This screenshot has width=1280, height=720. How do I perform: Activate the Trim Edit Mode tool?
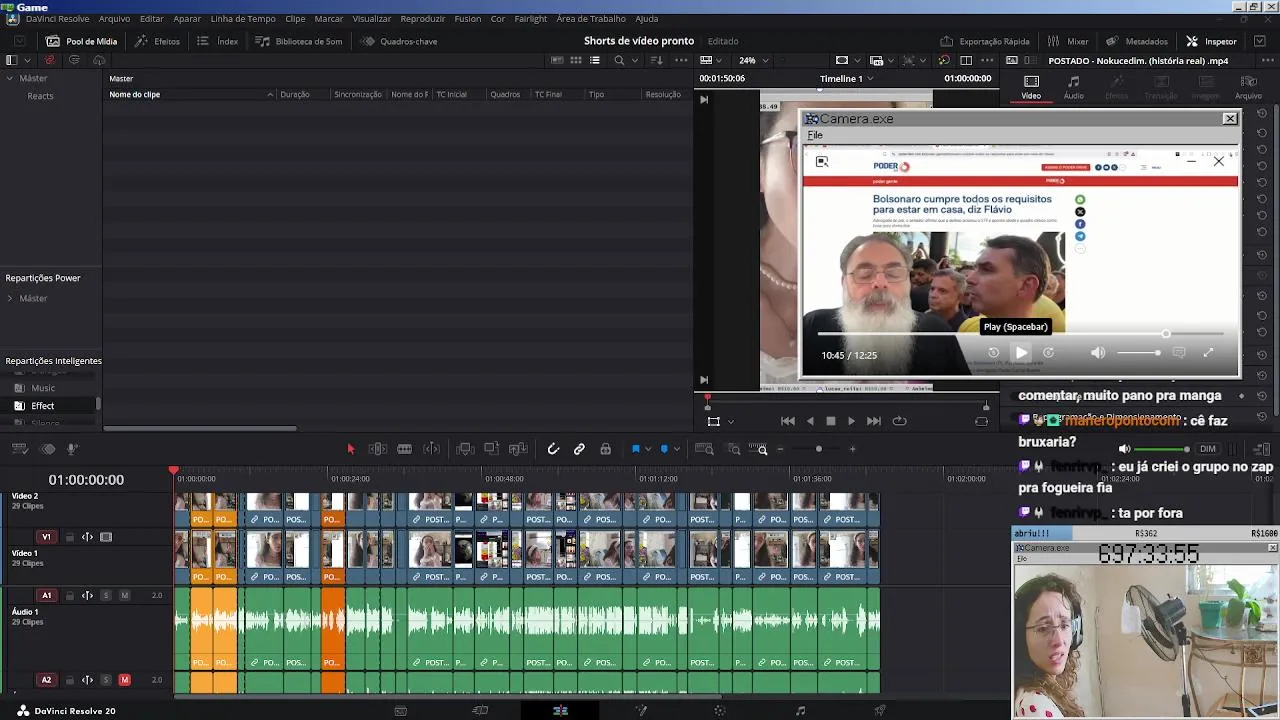tap(378, 449)
